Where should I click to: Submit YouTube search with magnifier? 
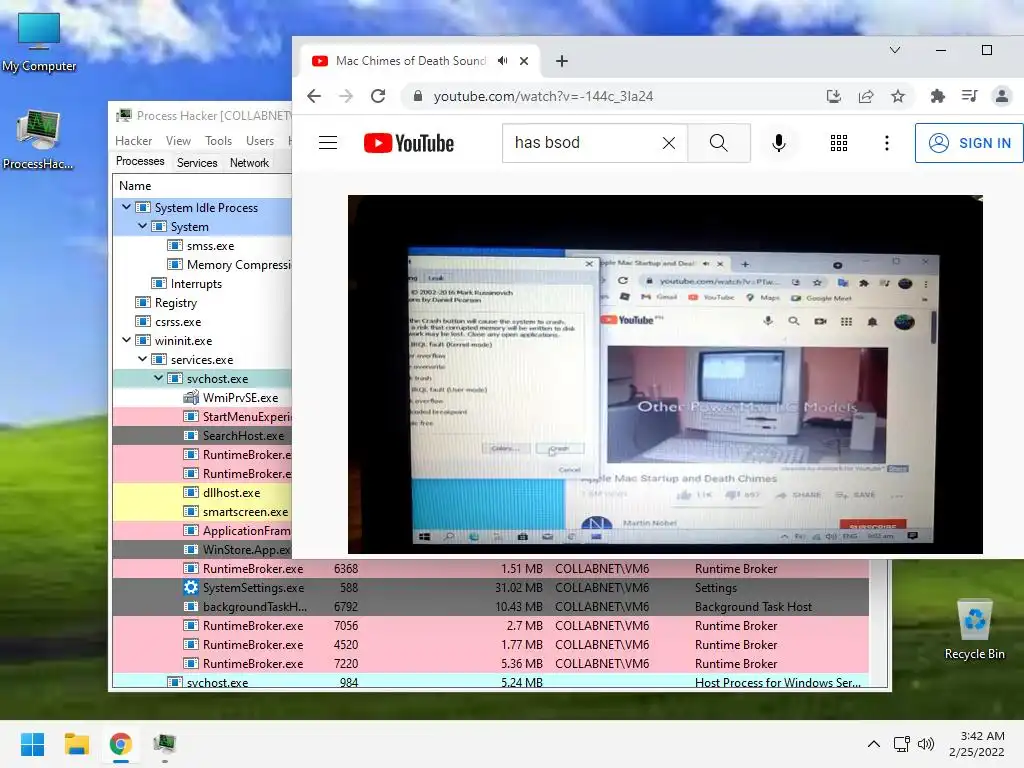click(718, 143)
